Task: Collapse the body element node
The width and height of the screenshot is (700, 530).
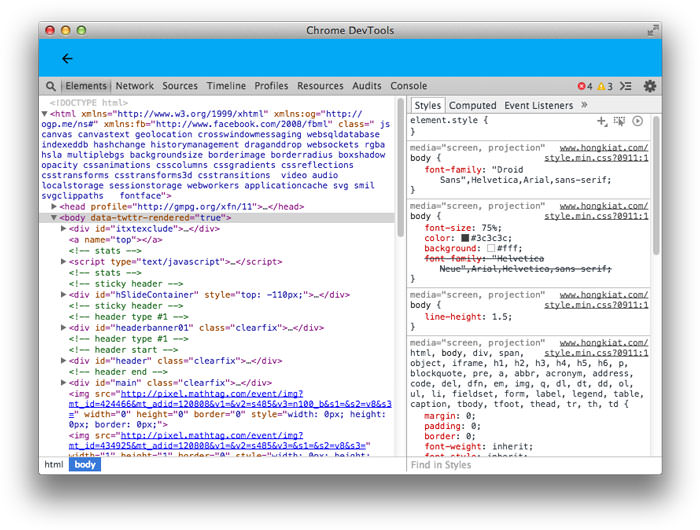Action: (x=54, y=217)
